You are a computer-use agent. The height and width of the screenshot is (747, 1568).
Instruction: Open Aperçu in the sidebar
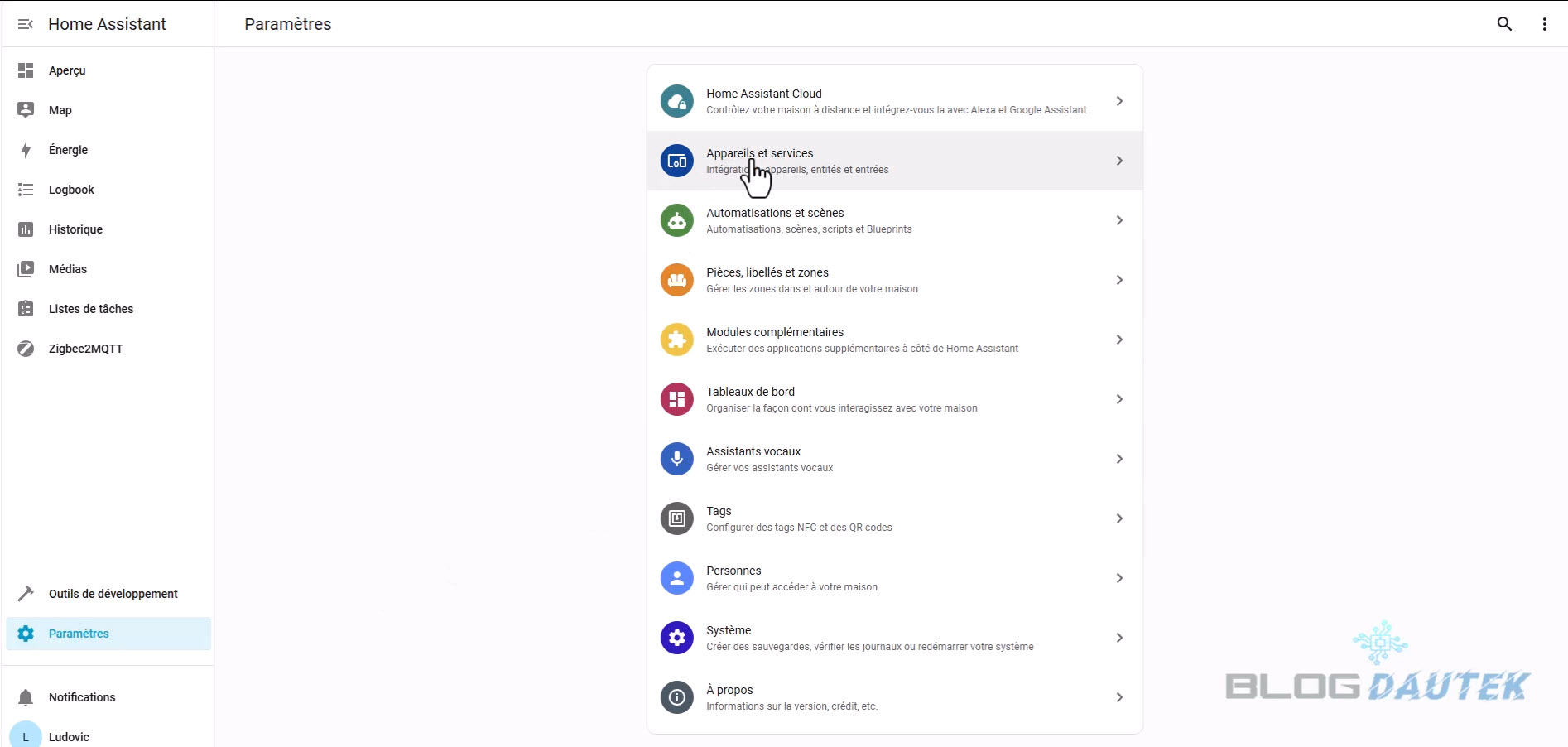pyautogui.click(x=67, y=70)
